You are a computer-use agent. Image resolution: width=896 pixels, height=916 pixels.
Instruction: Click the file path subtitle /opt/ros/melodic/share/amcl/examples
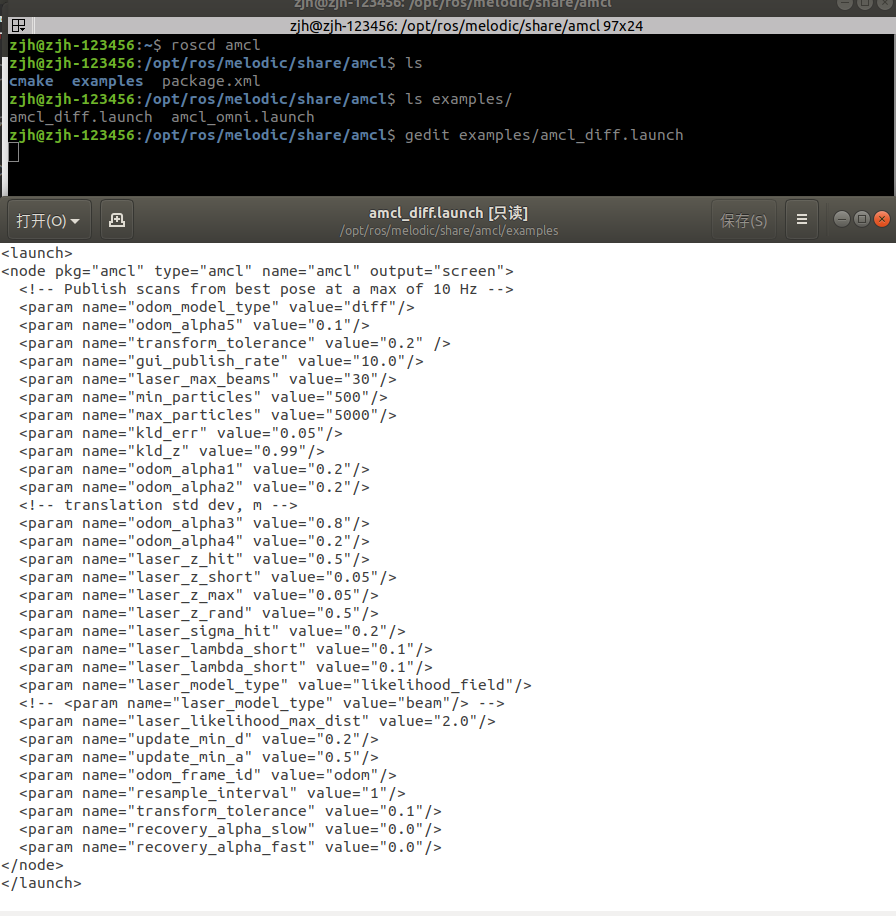coord(449,231)
